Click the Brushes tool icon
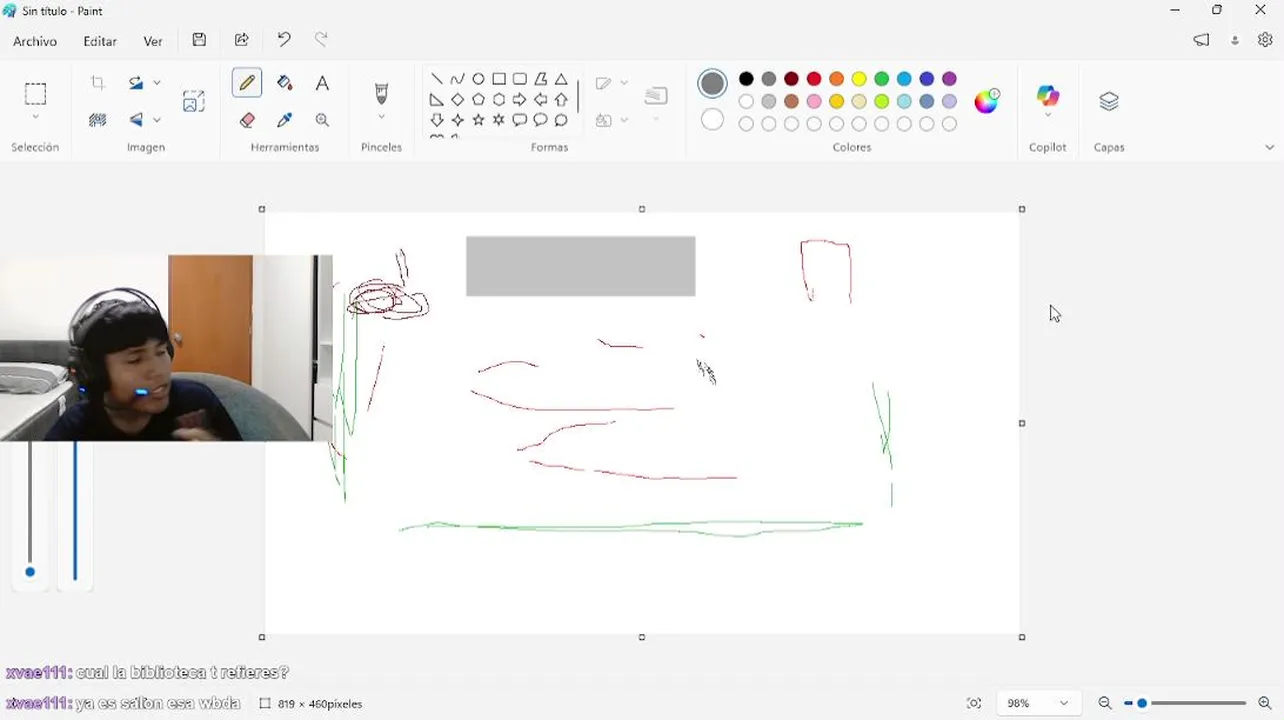The height and width of the screenshot is (720, 1284). pos(381,94)
